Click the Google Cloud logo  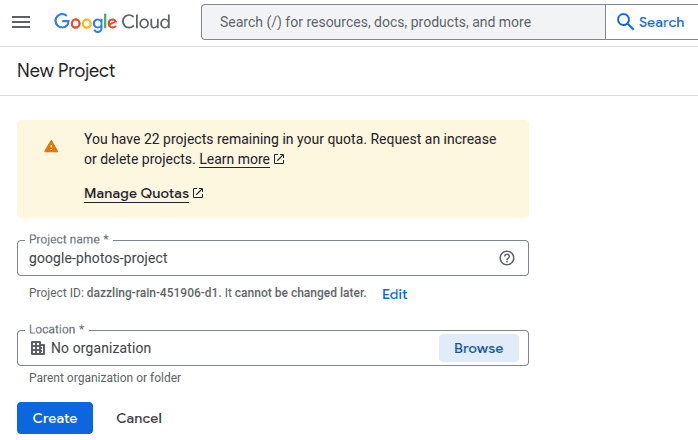point(112,22)
